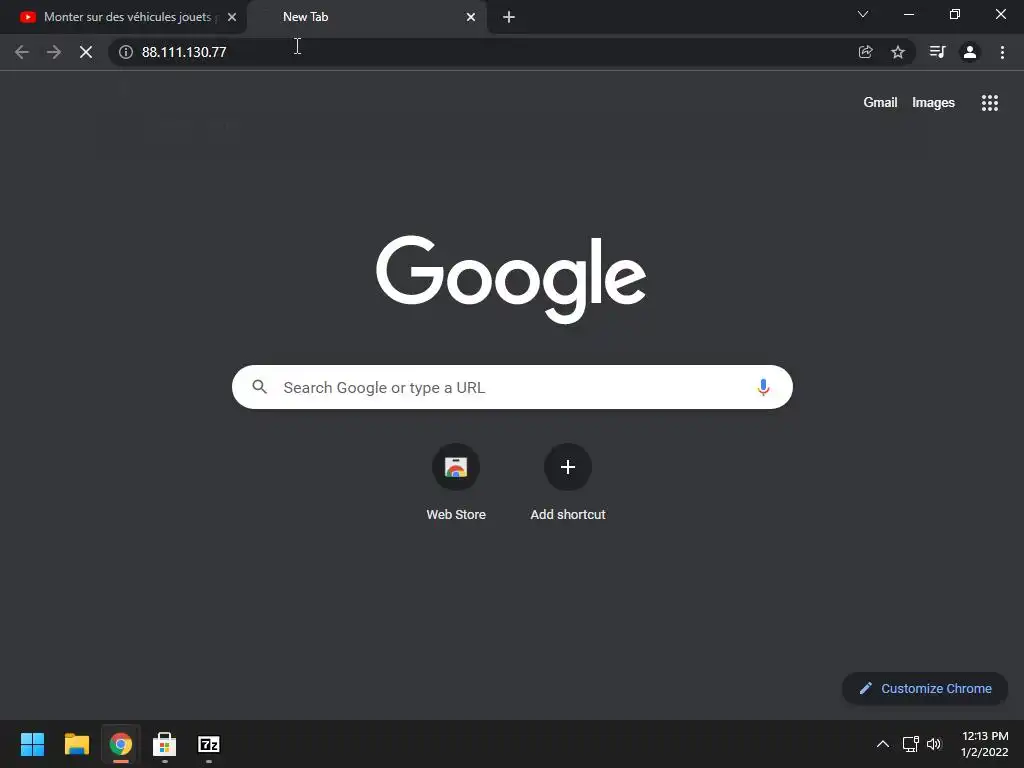The image size is (1024, 768).
Task: Open the Images link
Action: click(x=933, y=103)
